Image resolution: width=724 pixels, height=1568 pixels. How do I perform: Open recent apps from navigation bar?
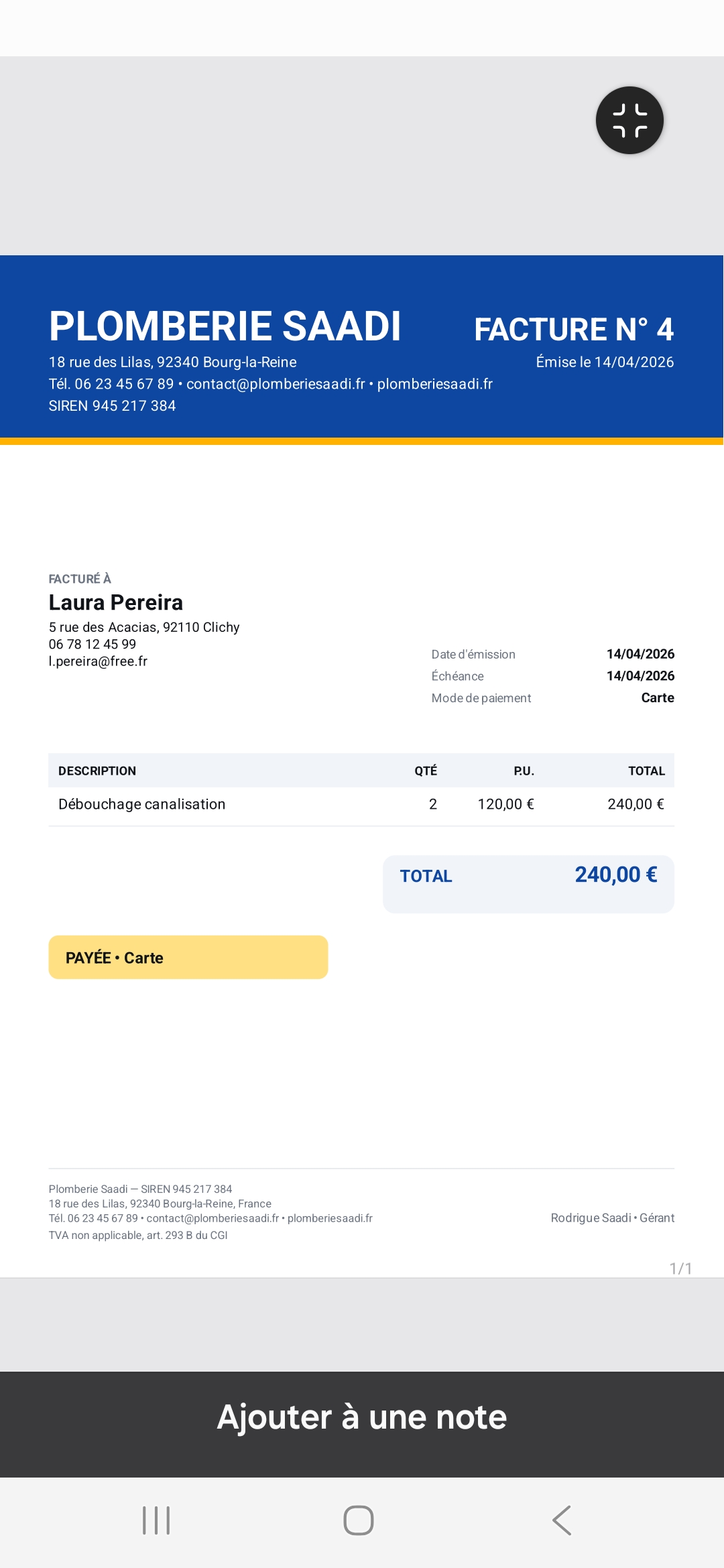click(156, 1520)
